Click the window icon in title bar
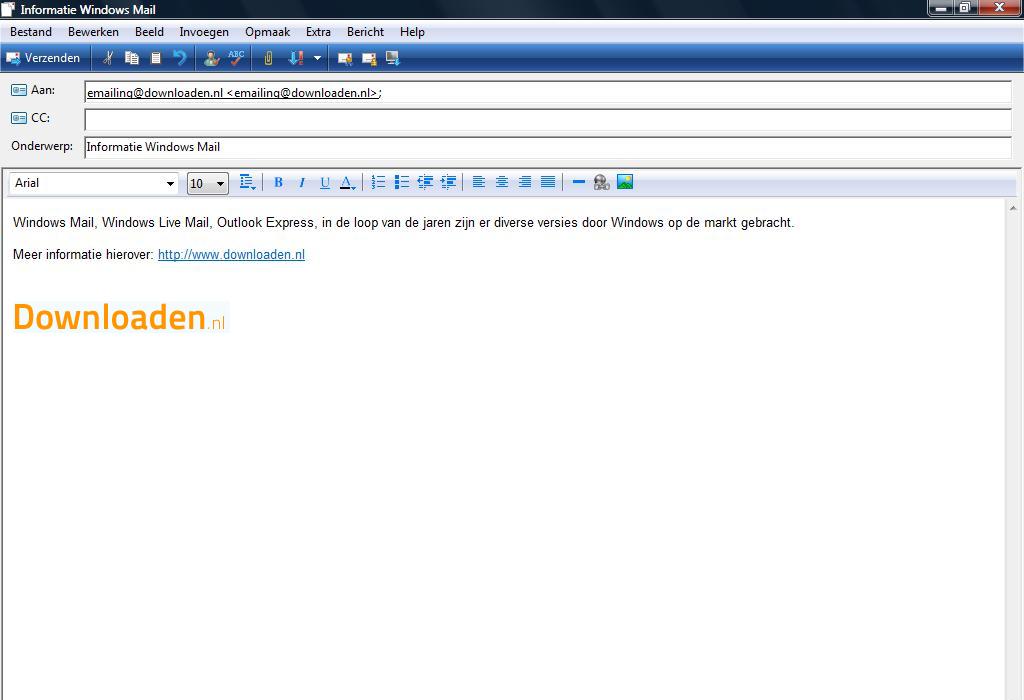The image size is (1024, 700). [x=8, y=9]
